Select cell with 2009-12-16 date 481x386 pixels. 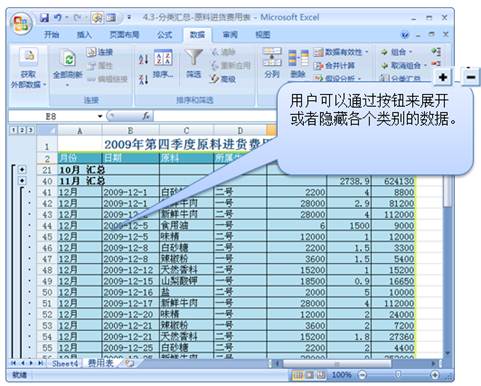pyautogui.click(x=130, y=292)
